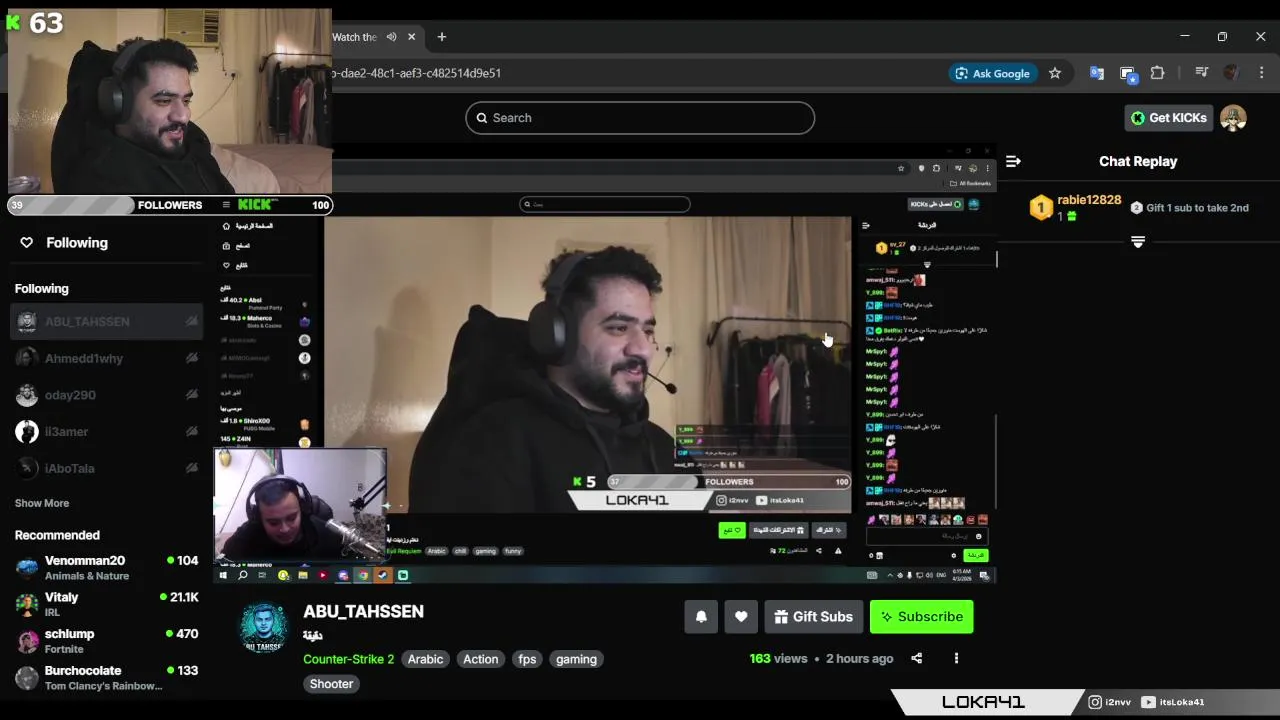Open ii3amer in Following list

pos(106,432)
